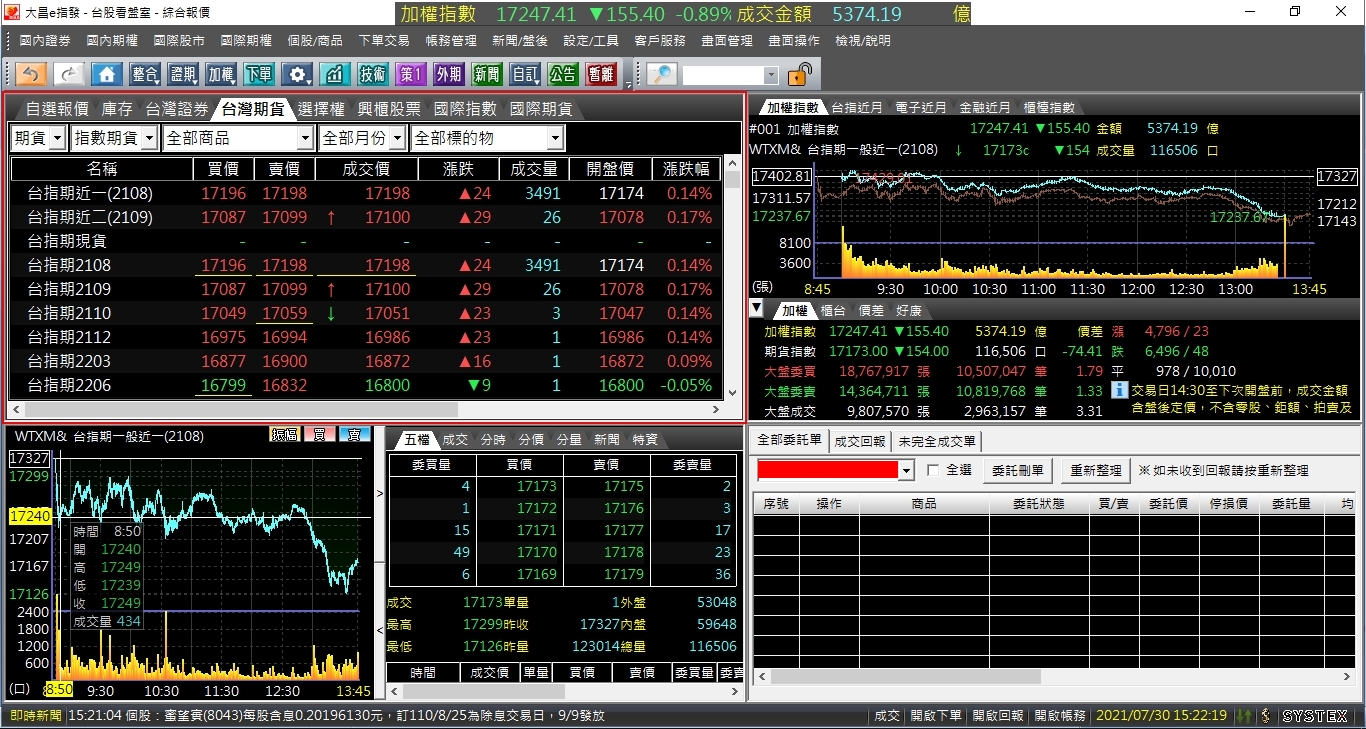Switch to the 未完全成交單 tab
Screen dimensions: 1366x729
[x=937, y=440]
